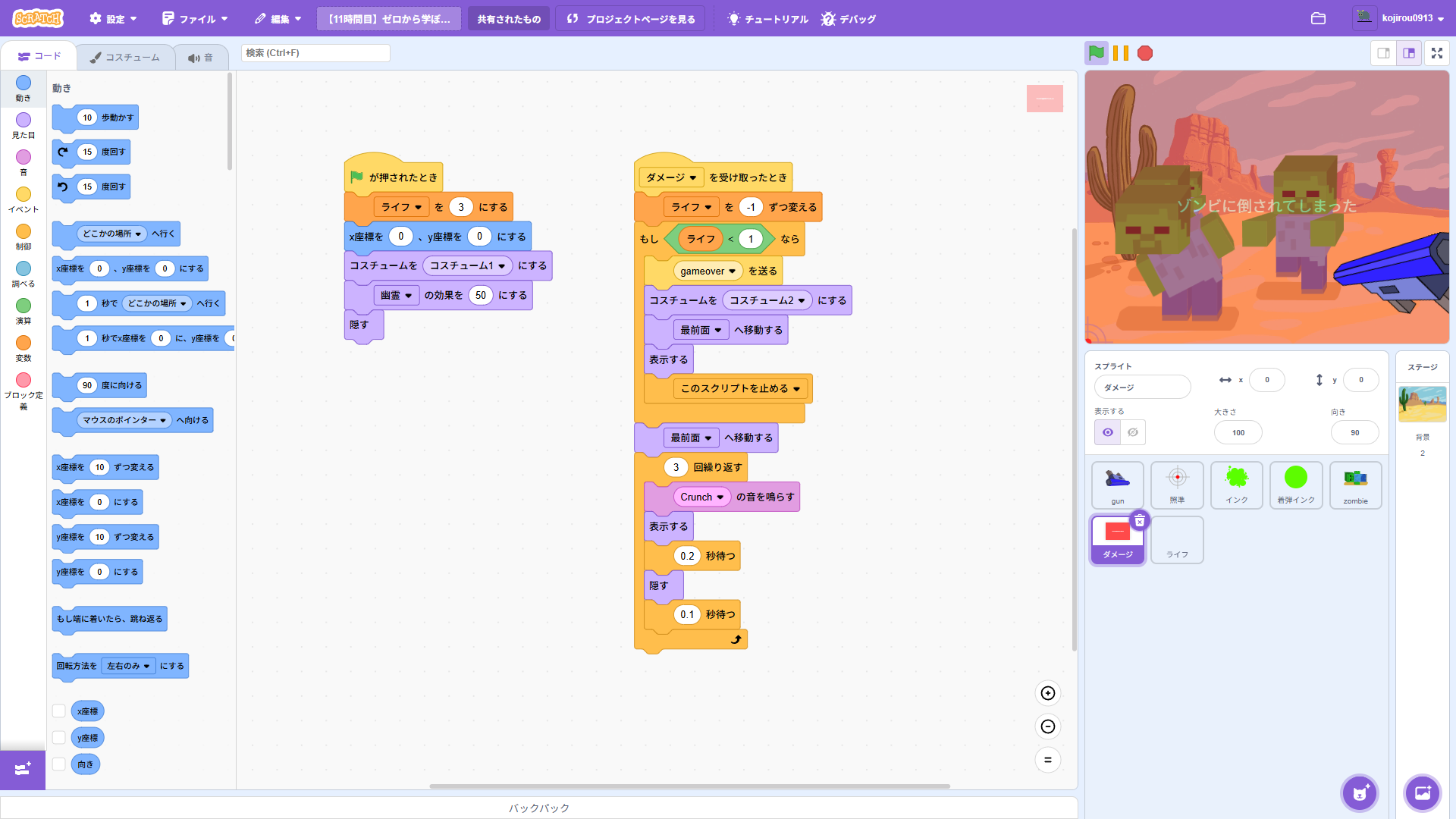
Task: Delete the ダメージ sprite with trash icon
Action: tap(1139, 521)
